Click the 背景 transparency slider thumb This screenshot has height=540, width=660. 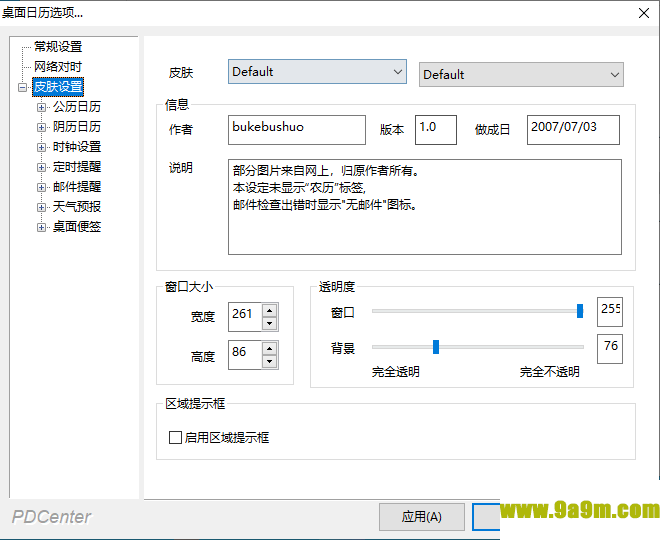coord(436,347)
